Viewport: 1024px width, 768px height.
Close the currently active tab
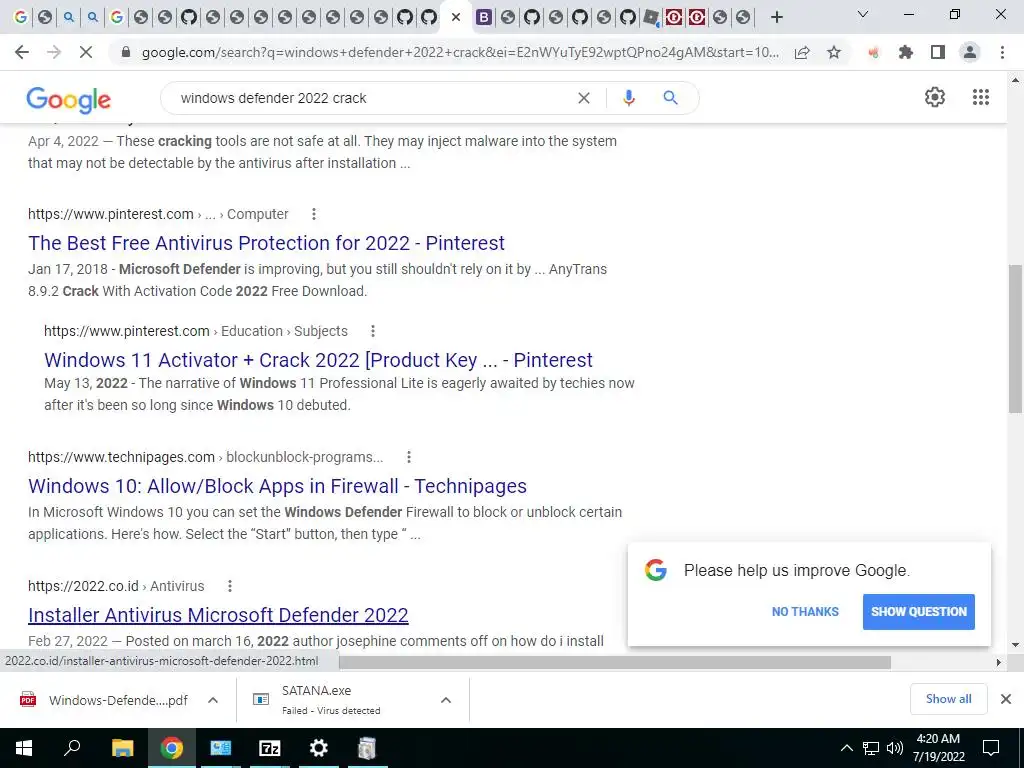point(456,17)
